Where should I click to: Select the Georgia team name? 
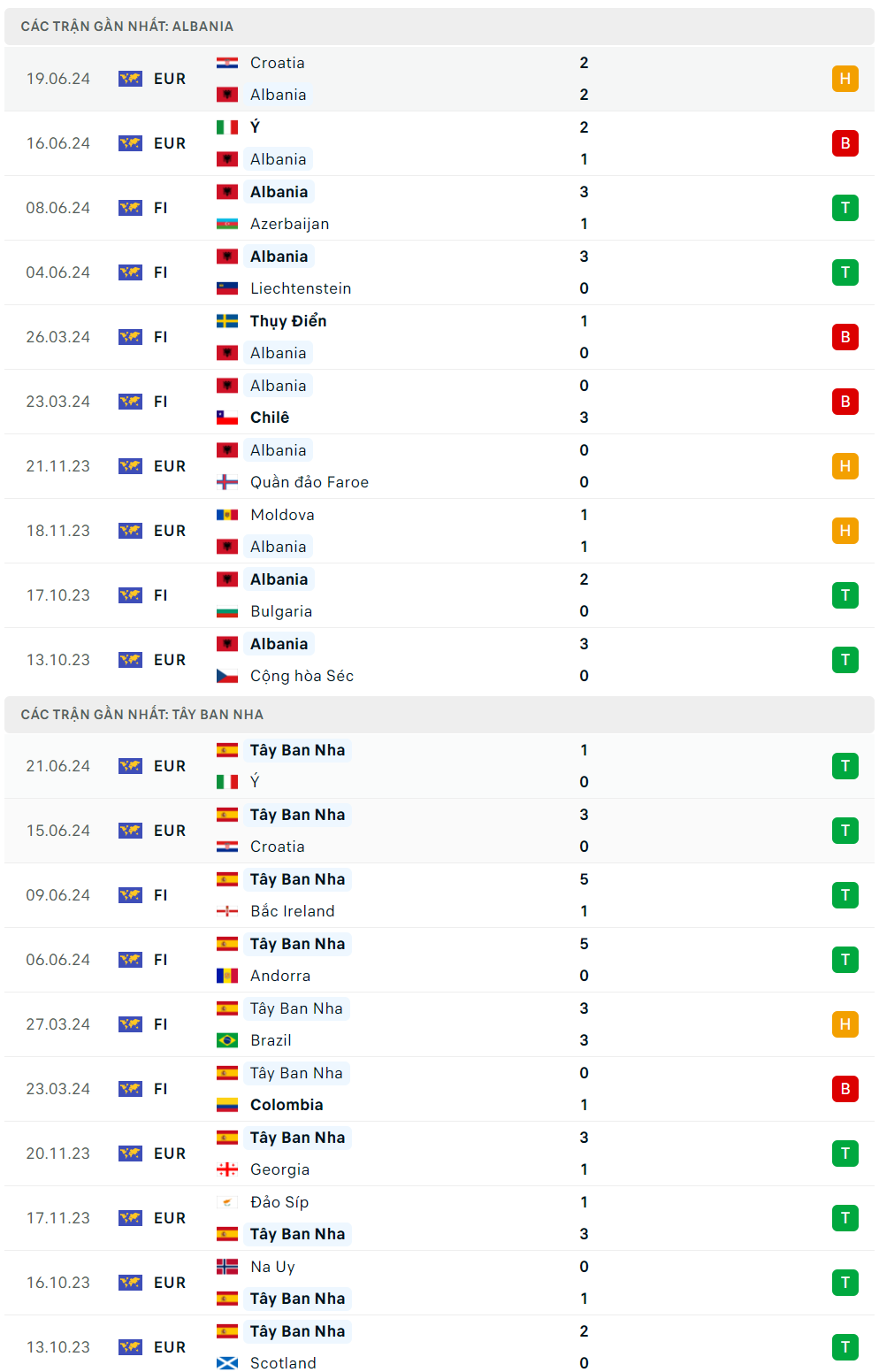(279, 1169)
